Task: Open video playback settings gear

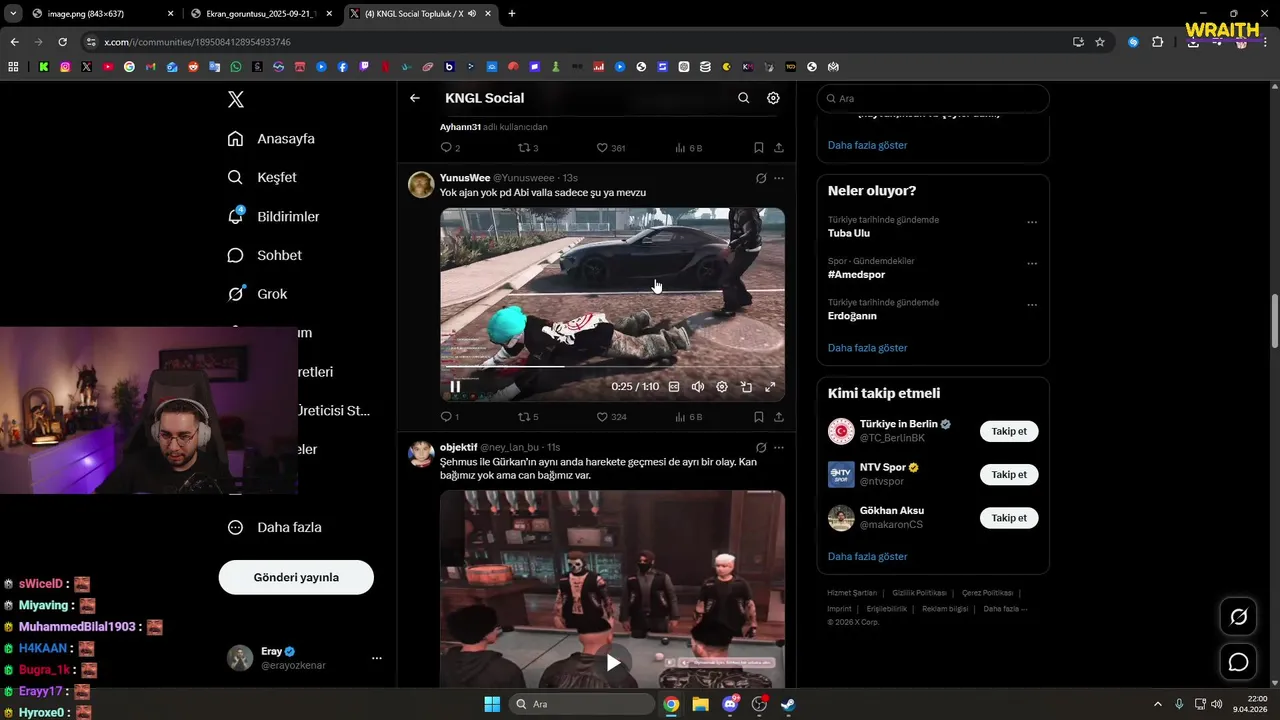Action: point(722,387)
